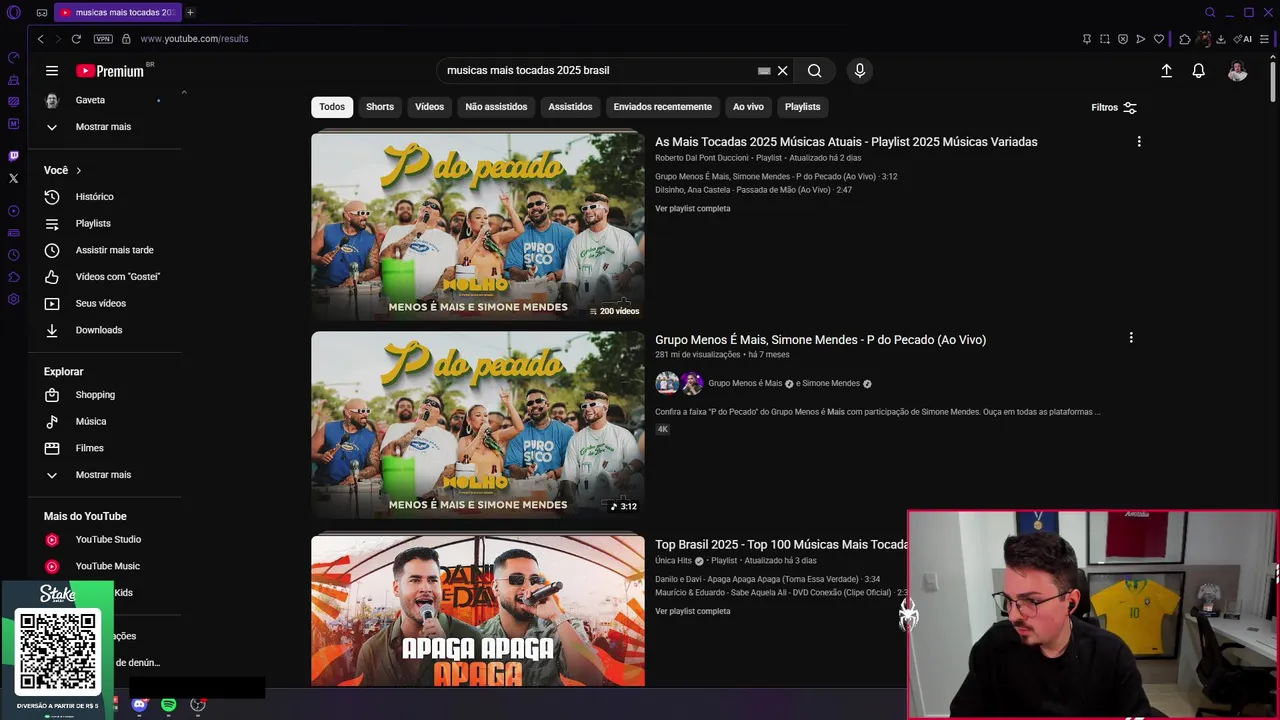
Task: Expand the Você section chevron
Action: click(78, 171)
